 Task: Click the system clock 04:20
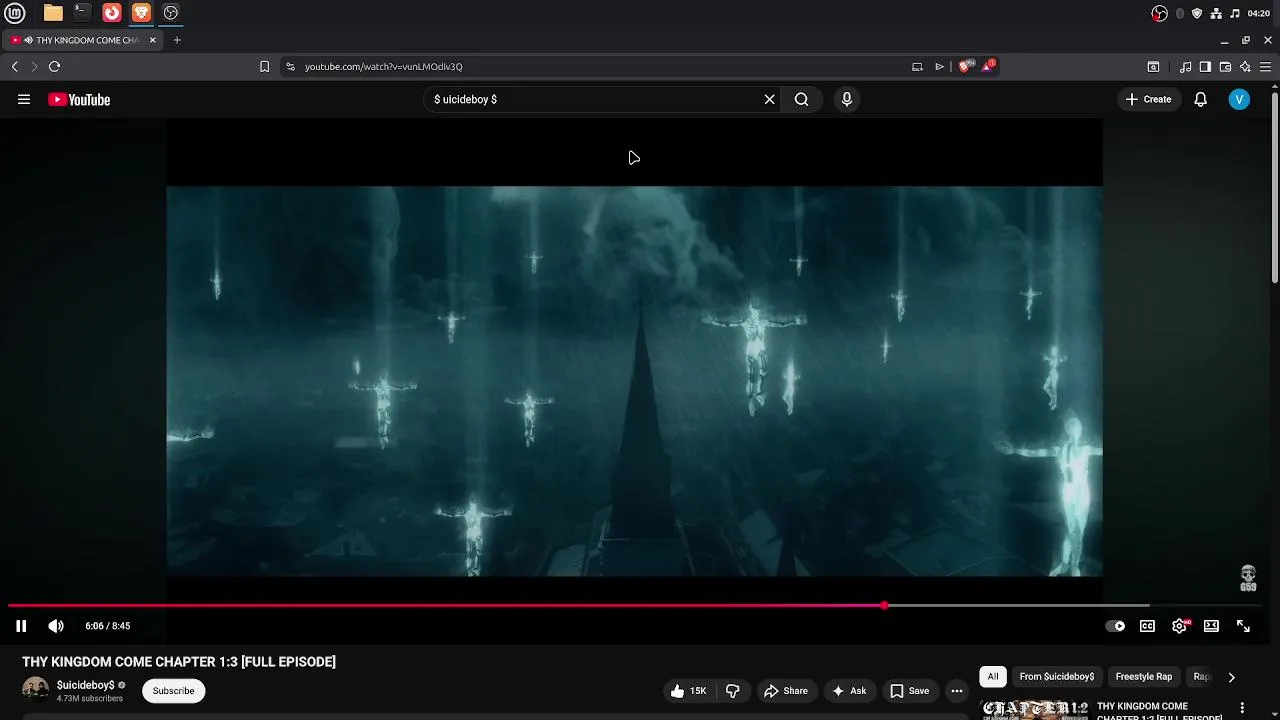click(x=1259, y=13)
